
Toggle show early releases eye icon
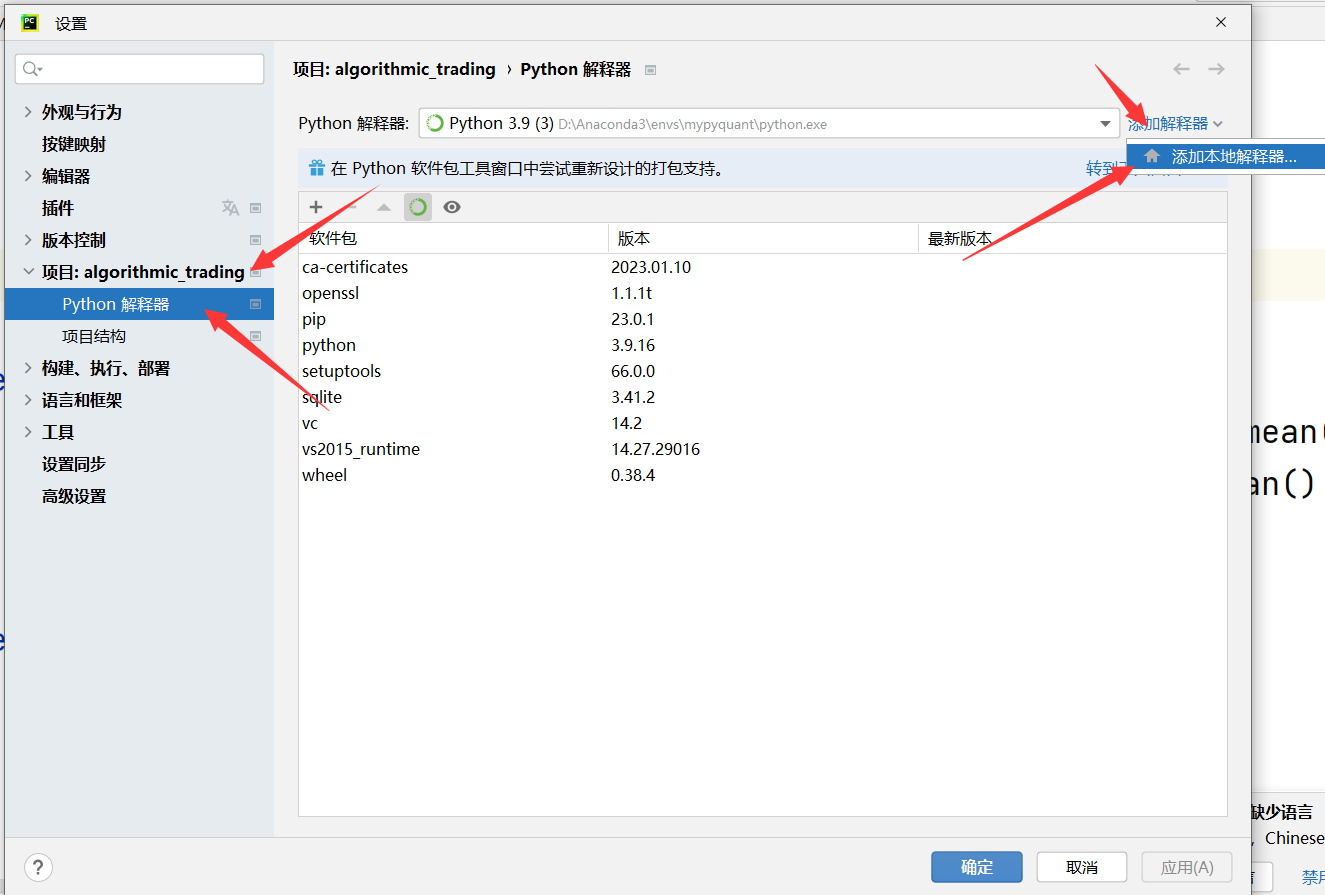point(452,207)
